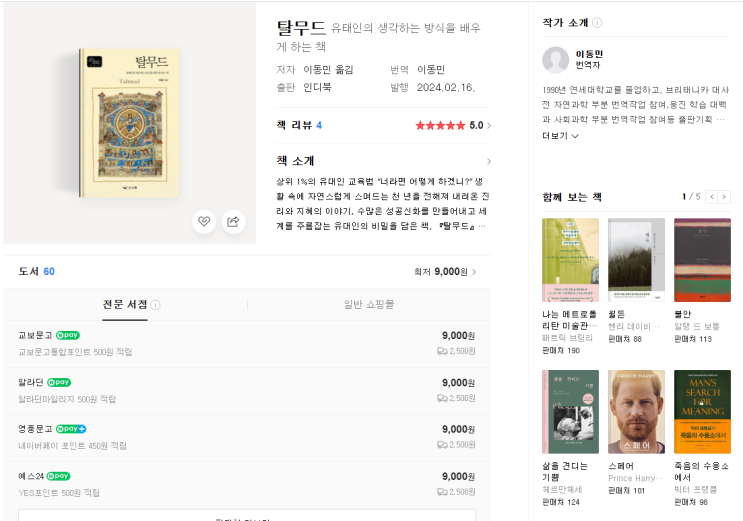Open 월든 book thumbnail

point(636,260)
